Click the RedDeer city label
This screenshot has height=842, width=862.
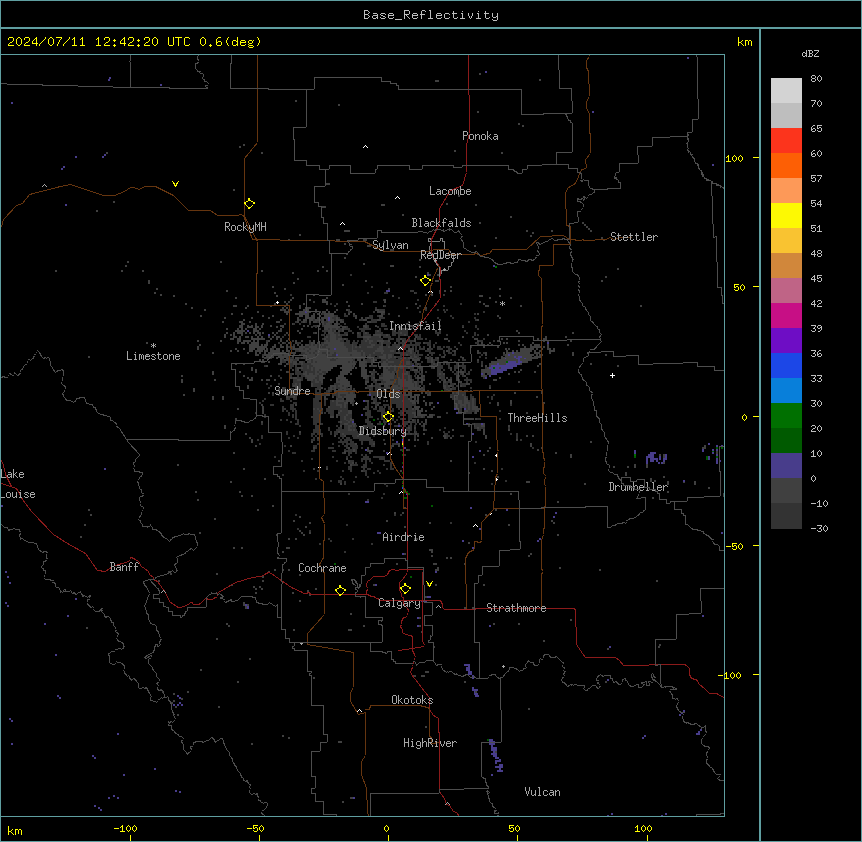point(440,255)
